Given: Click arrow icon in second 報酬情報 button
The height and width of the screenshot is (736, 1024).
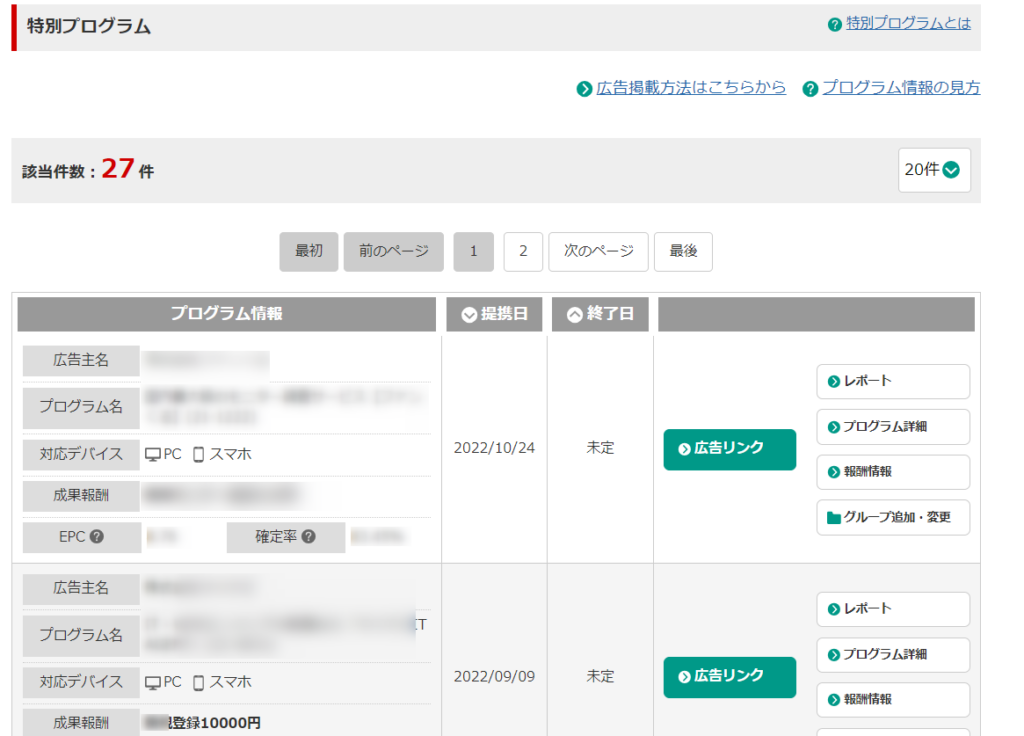Looking at the screenshot, I should pos(833,700).
